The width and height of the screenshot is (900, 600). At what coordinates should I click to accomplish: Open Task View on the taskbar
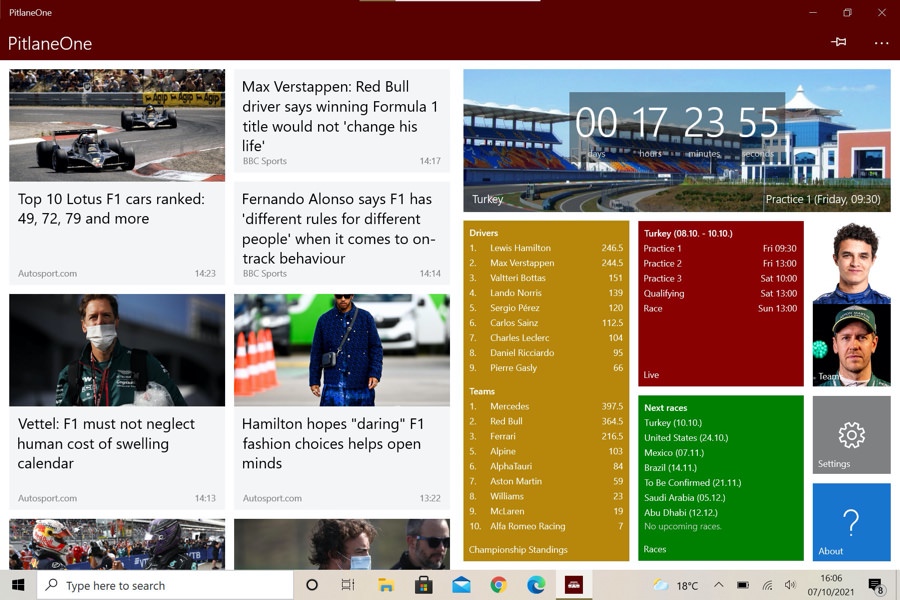coord(348,585)
